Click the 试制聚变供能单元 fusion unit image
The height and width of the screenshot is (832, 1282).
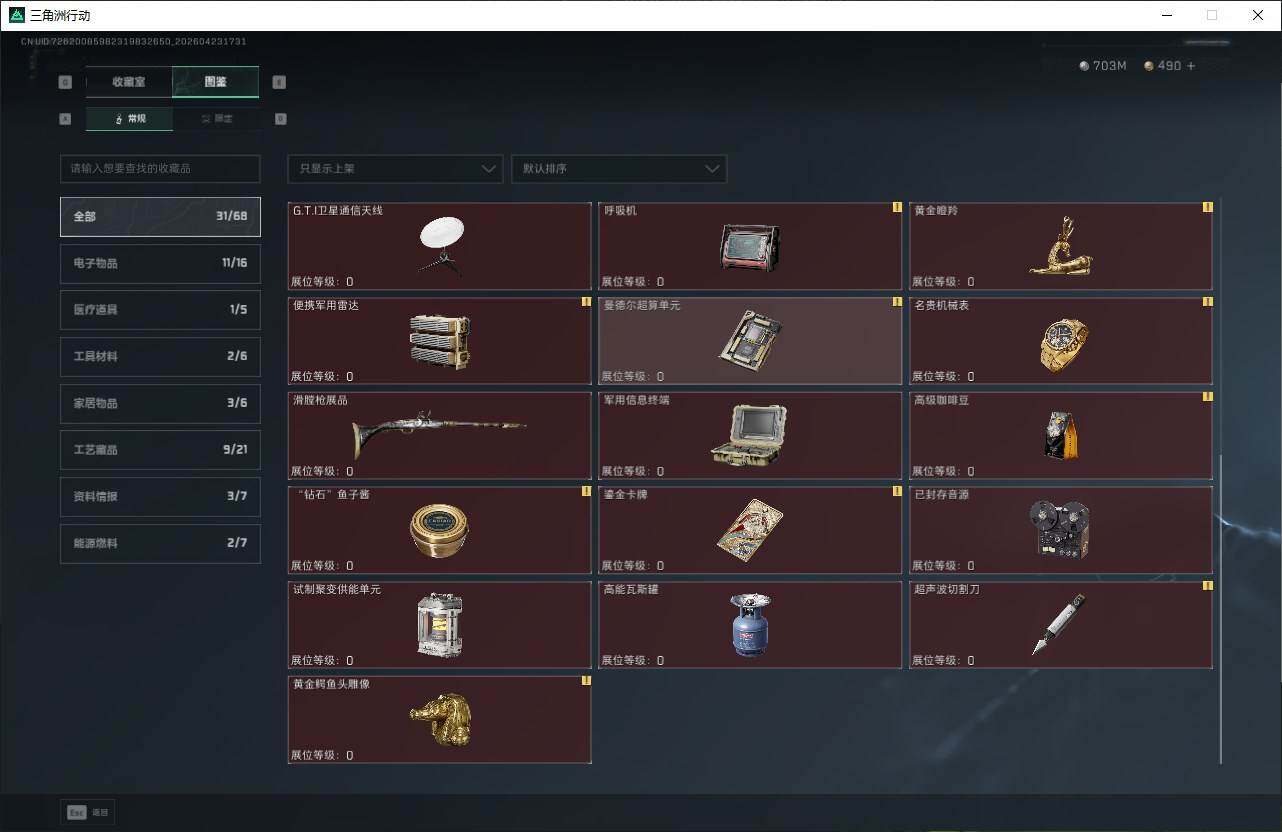click(x=440, y=625)
